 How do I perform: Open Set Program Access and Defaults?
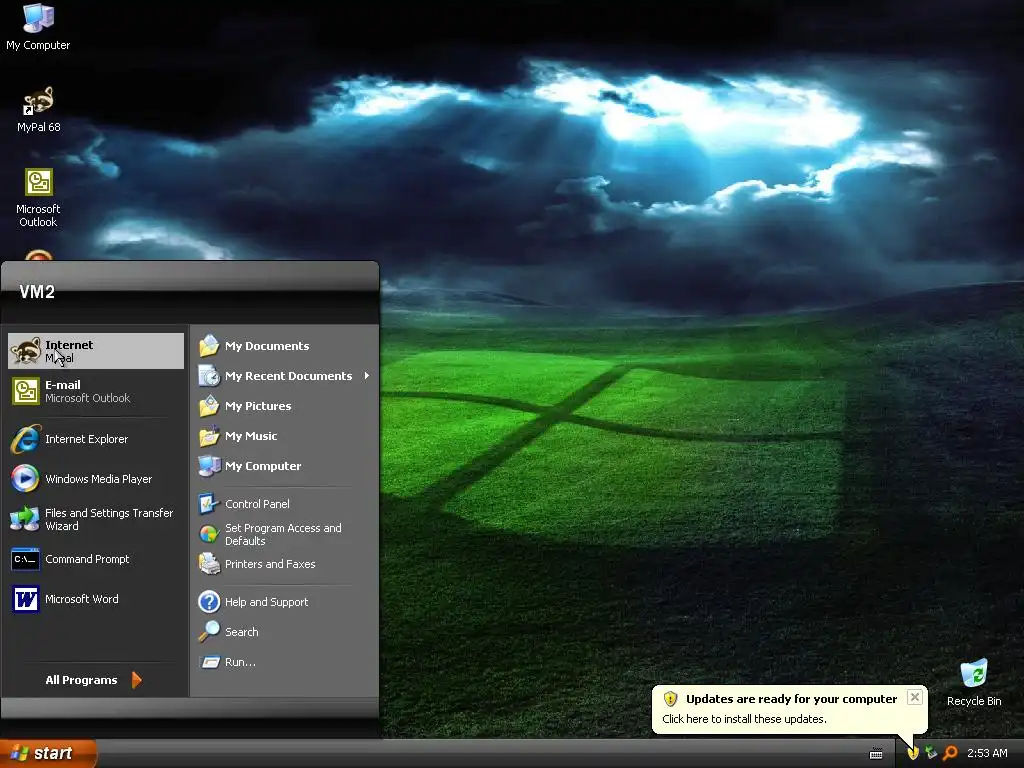point(285,534)
